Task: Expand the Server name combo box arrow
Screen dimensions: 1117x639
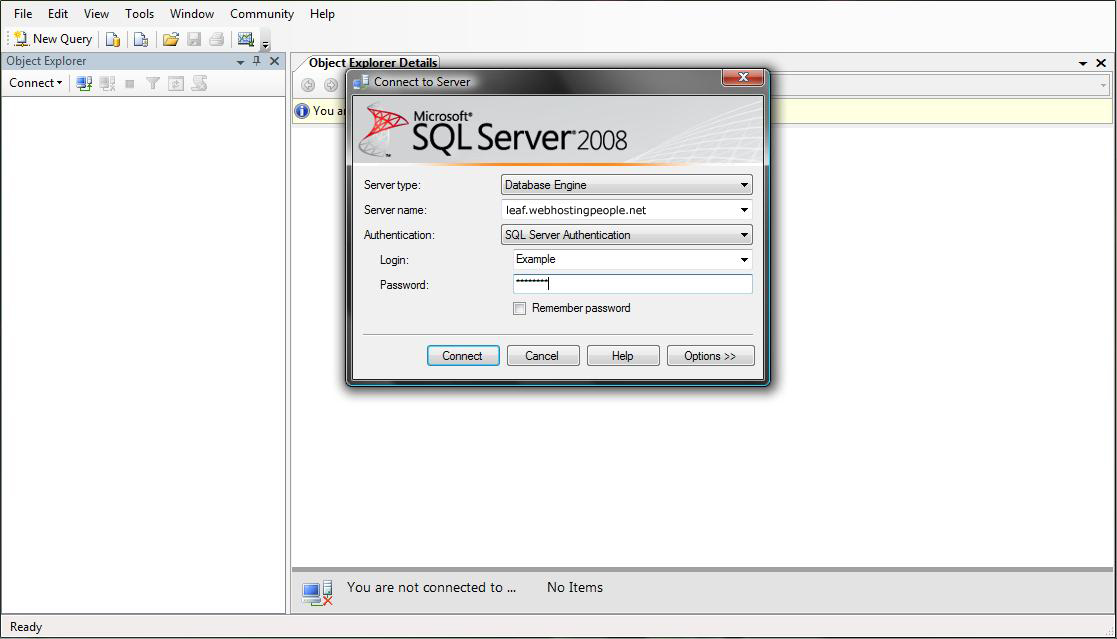Action: coord(744,210)
